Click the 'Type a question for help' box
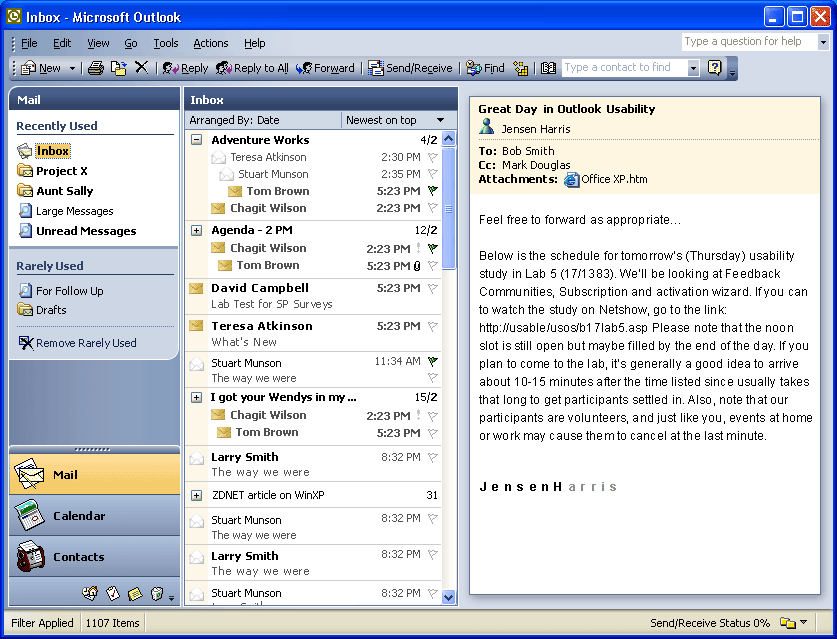Viewport: 837px width, 639px height. point(749,41)
